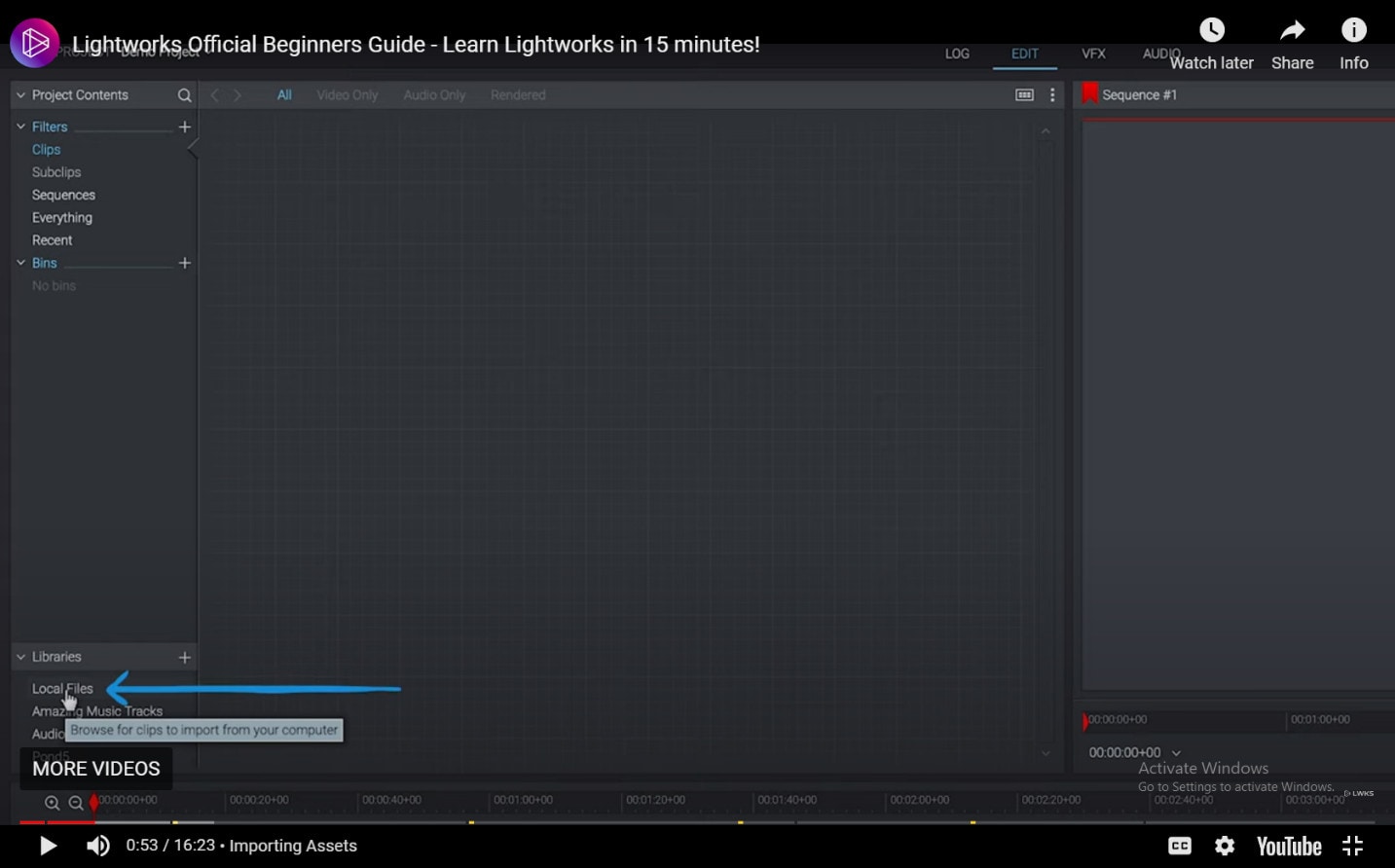Add a new filter with the plus icon
This screenshot has width=1395, height=868.
(184, 127)
